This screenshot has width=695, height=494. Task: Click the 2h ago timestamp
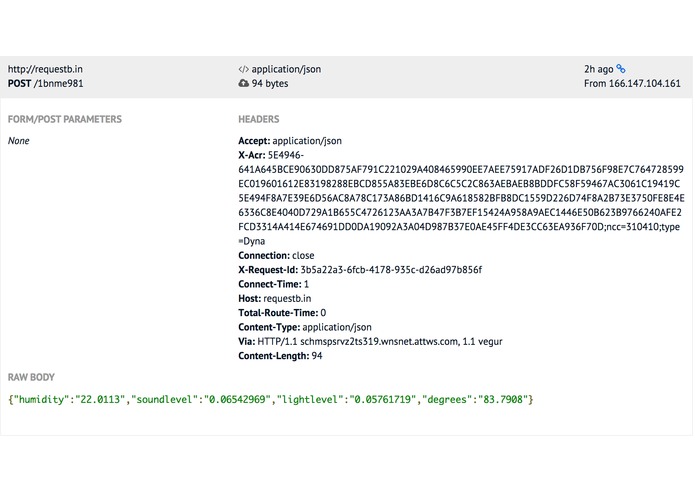(598, 69)
